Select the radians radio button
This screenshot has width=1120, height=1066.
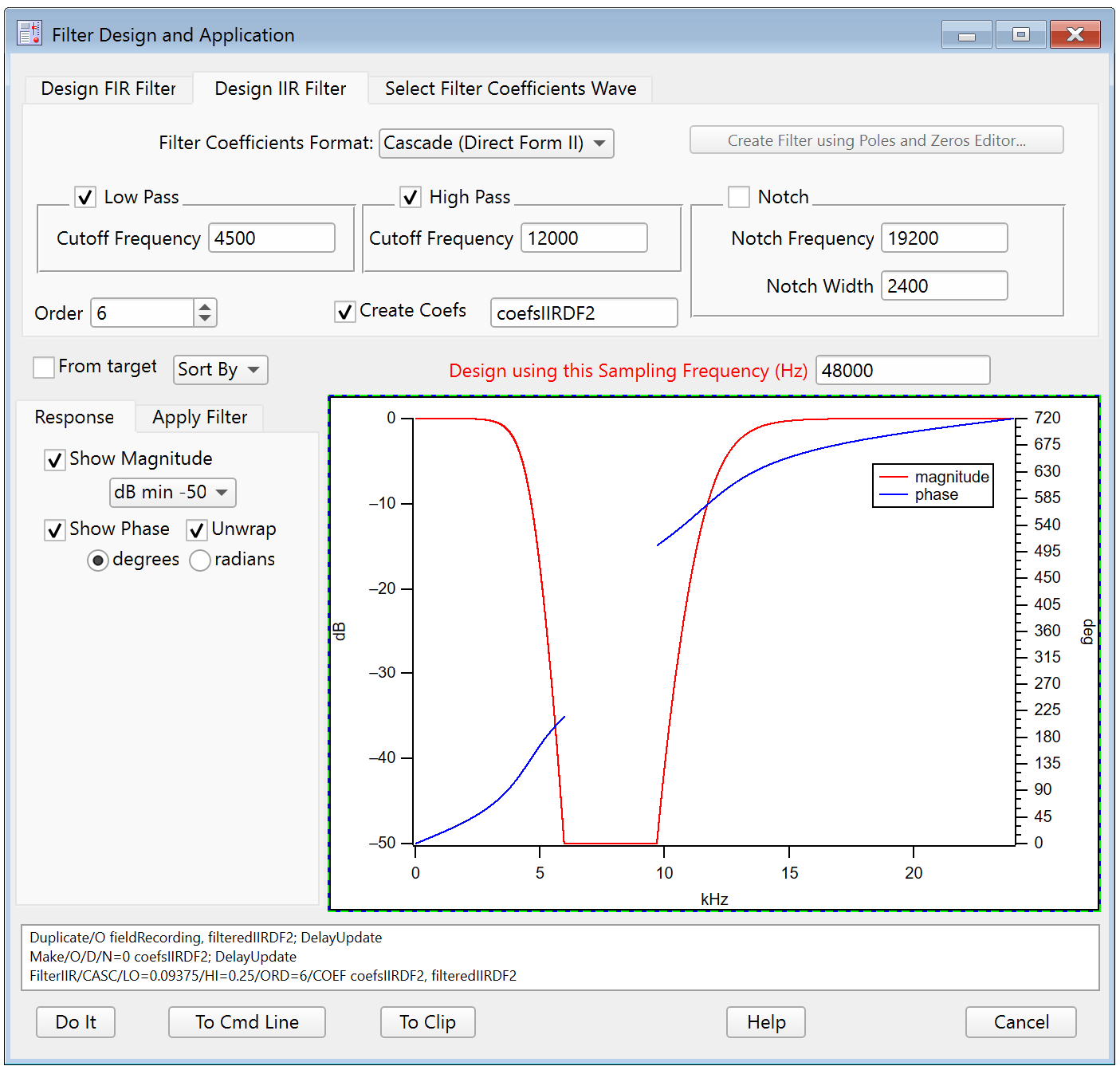200,561
